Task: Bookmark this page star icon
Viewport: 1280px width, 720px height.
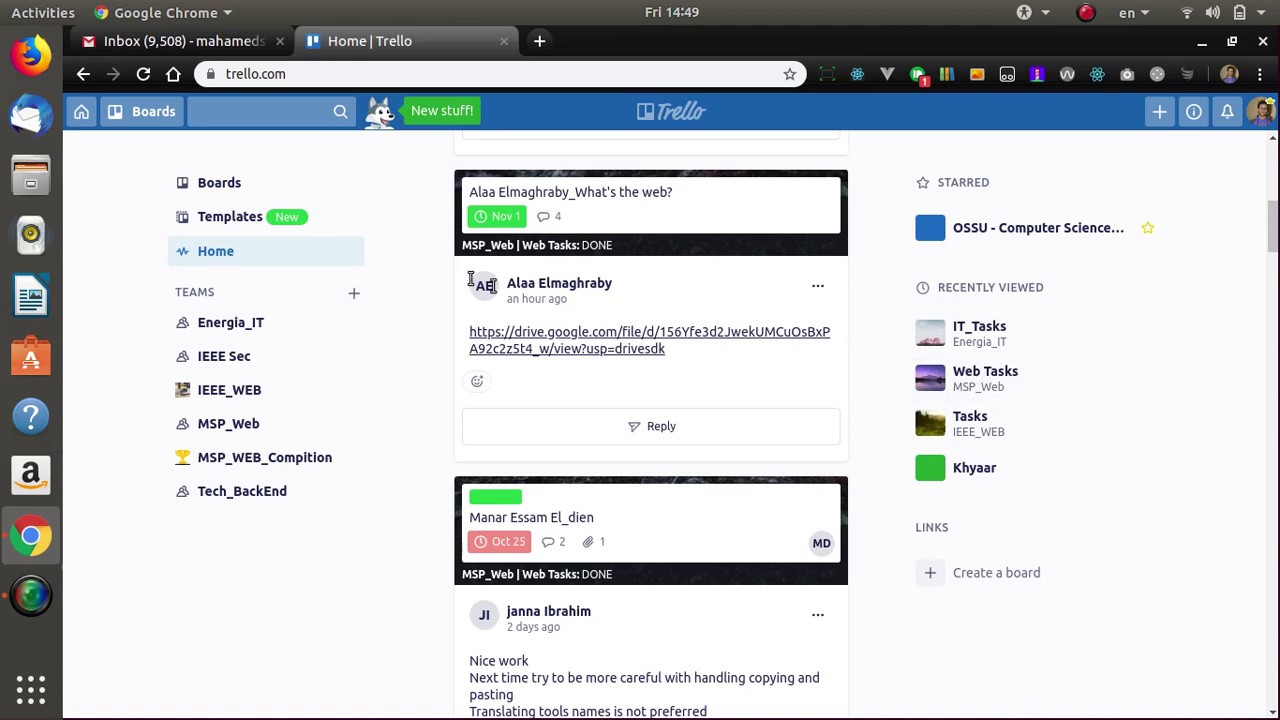Action: pyautogui.click(x=789, y=74)
